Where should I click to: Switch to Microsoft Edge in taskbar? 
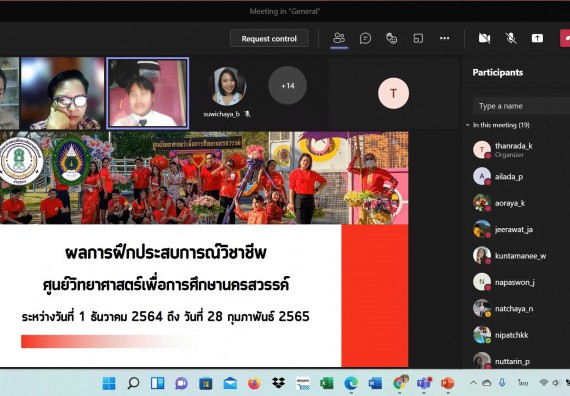351,383
